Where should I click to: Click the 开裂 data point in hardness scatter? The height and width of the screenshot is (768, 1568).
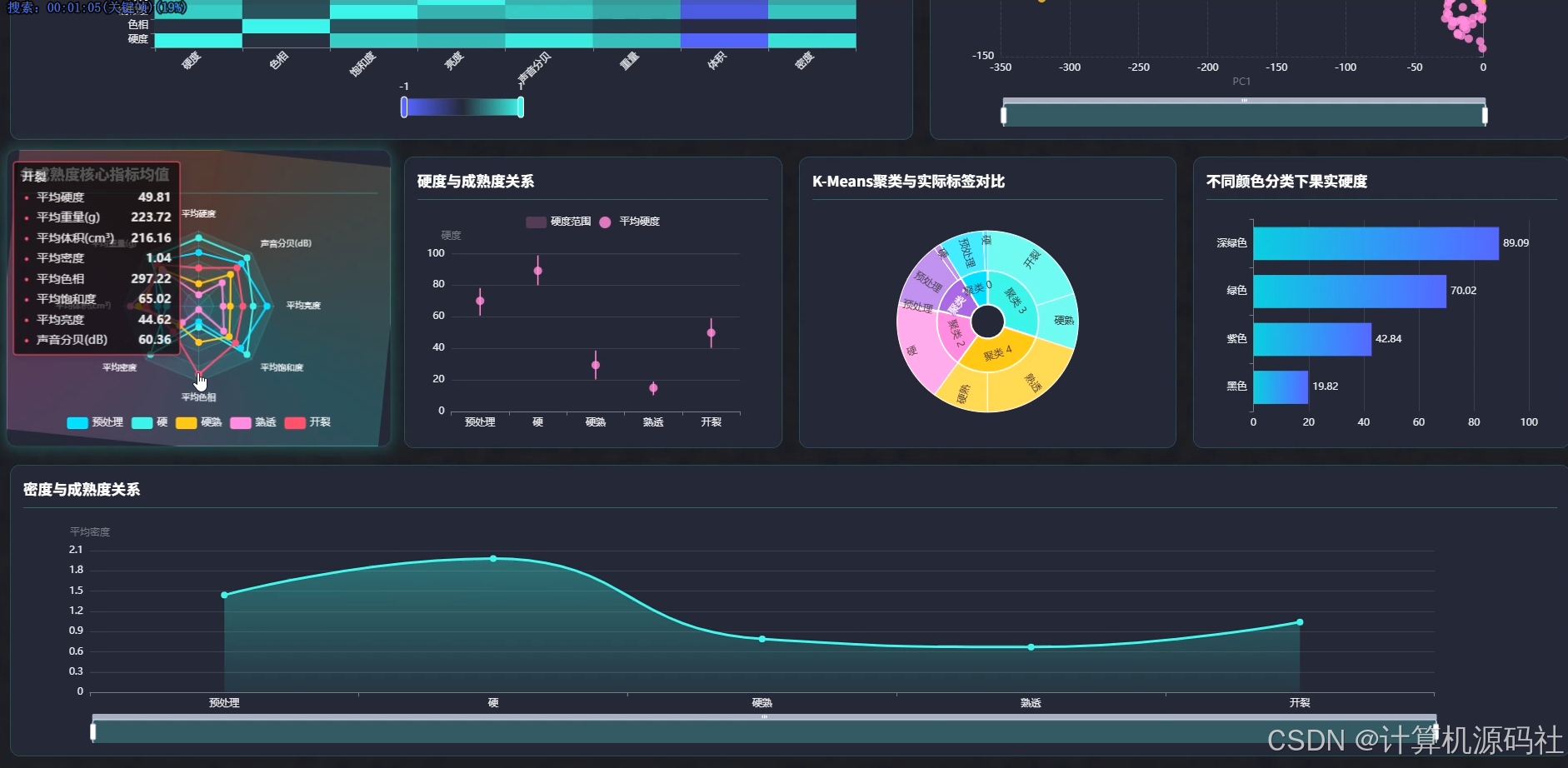712,333
